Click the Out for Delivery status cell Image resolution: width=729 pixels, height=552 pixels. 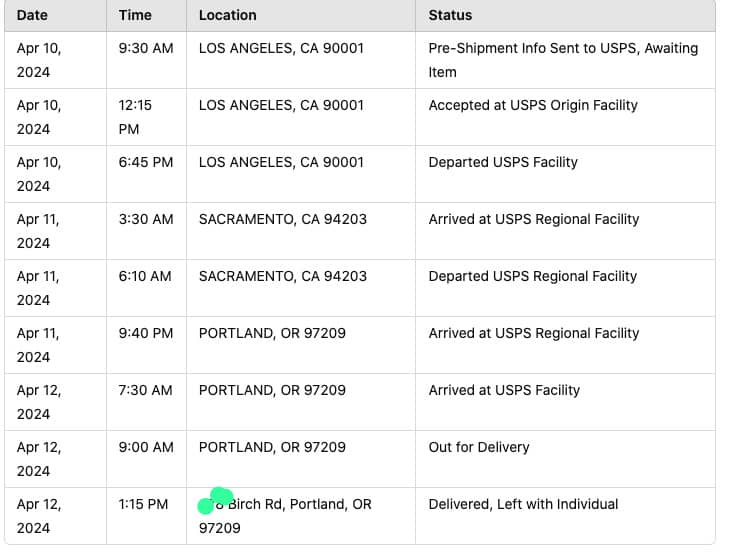(x=478, y=447)
